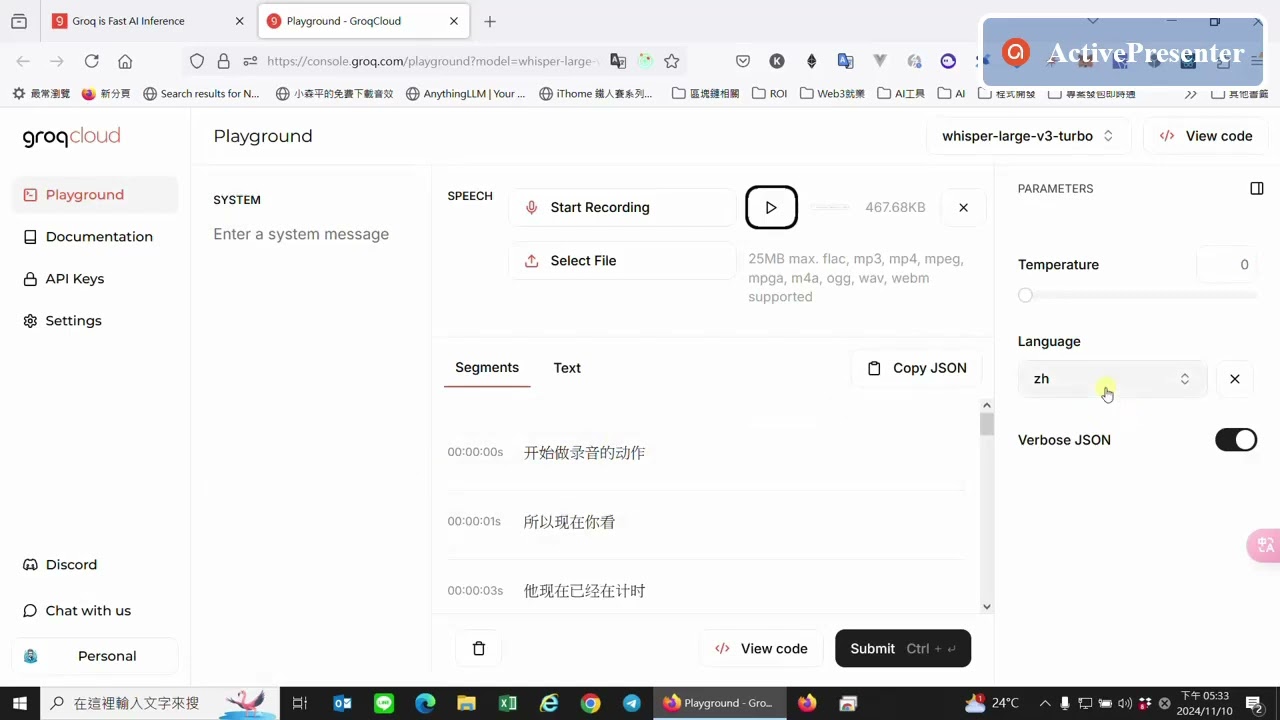Click segment text 他现在已经在计时
Screen dimensions: 1280x720
click(x=584, y=591)
